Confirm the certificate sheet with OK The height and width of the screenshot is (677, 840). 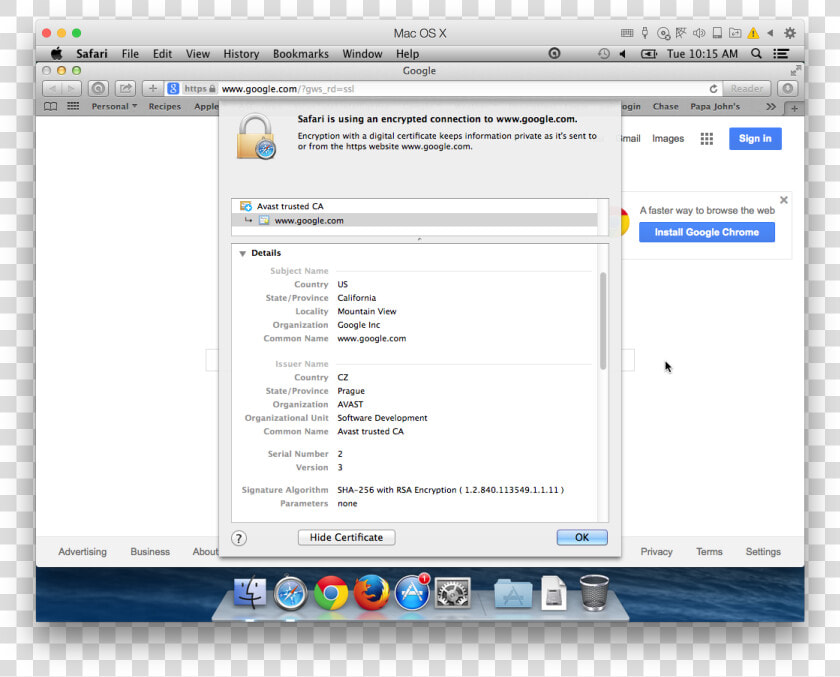point(582,537)
